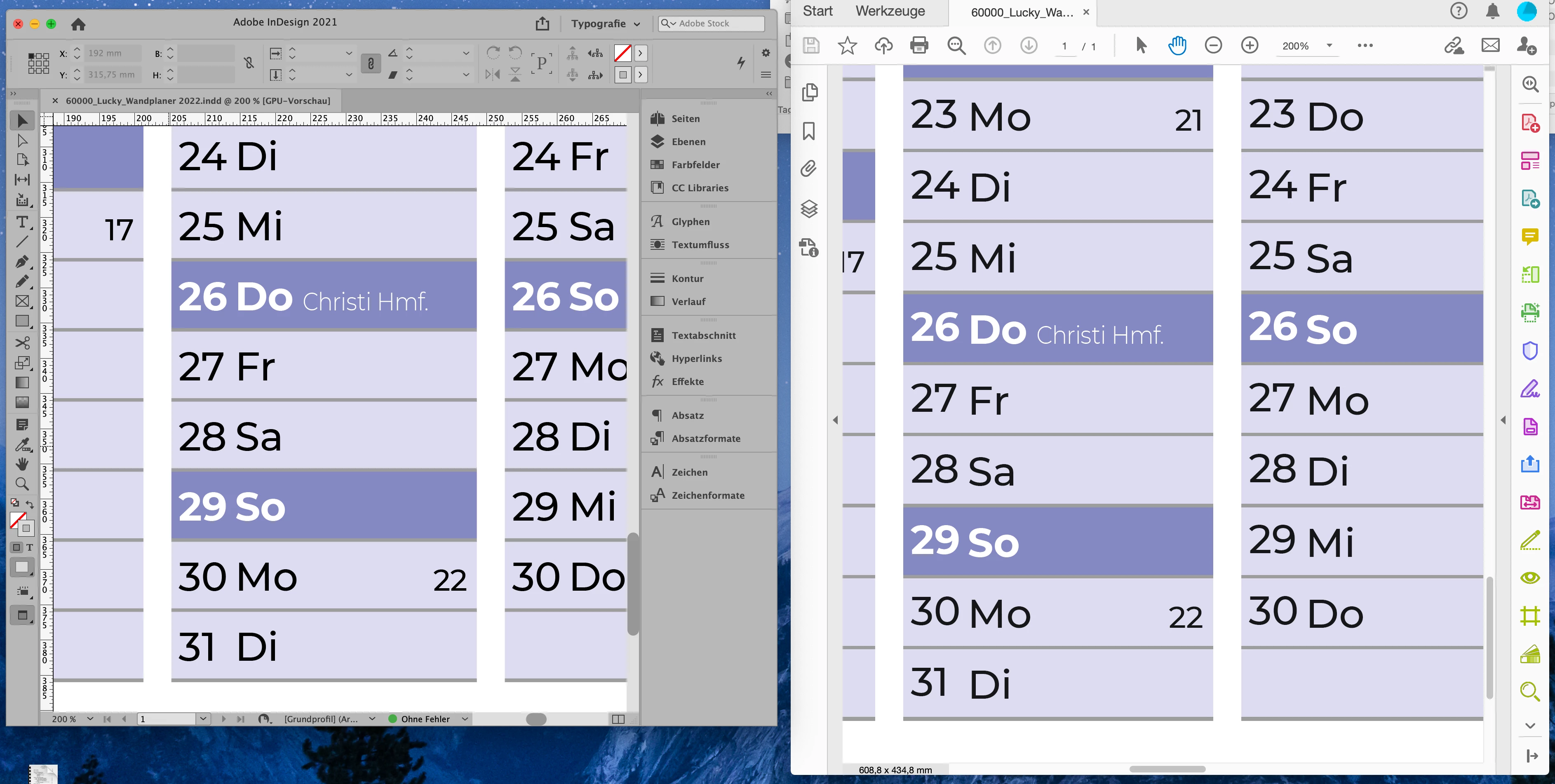This screenshot has height=784, width=1555.
Task: Select the Scissors tool
Action: coord(22,343)
